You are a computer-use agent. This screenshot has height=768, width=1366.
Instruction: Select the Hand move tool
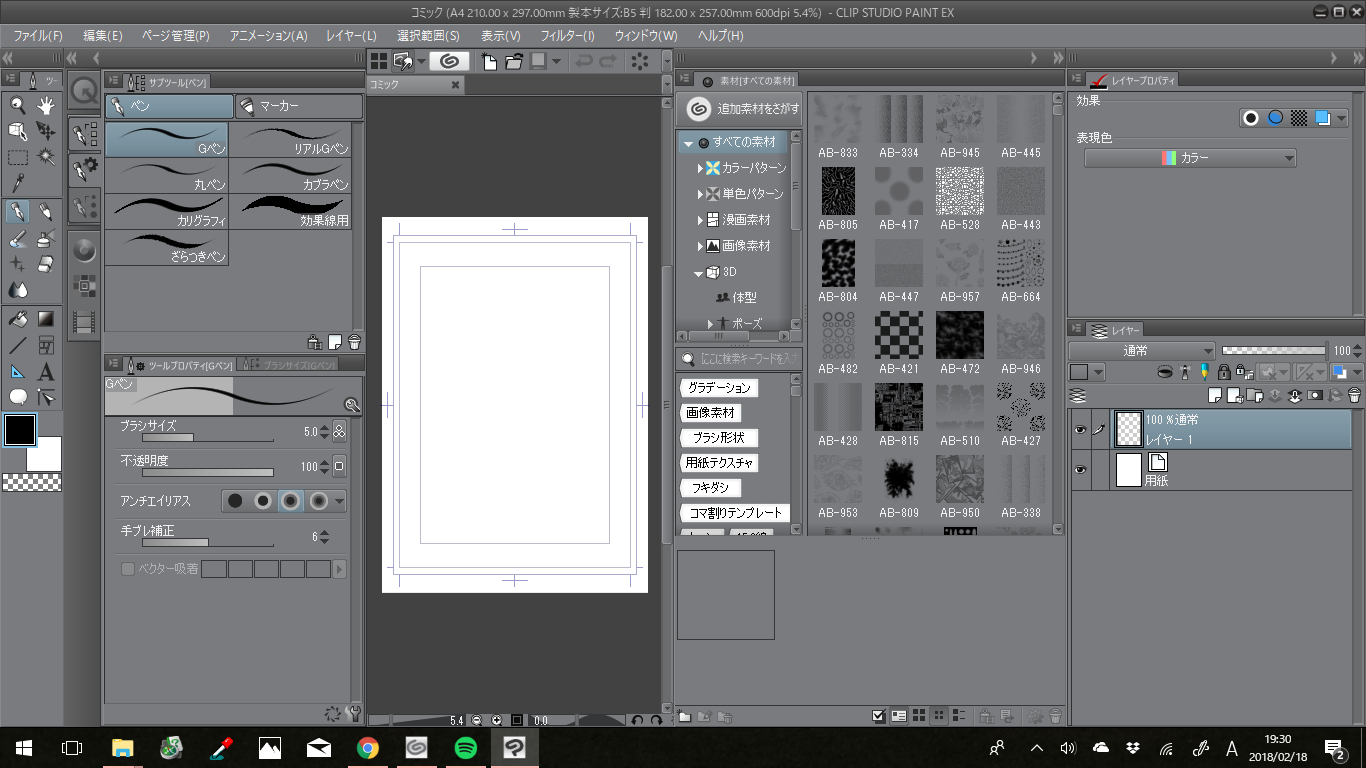pos(45,105)
